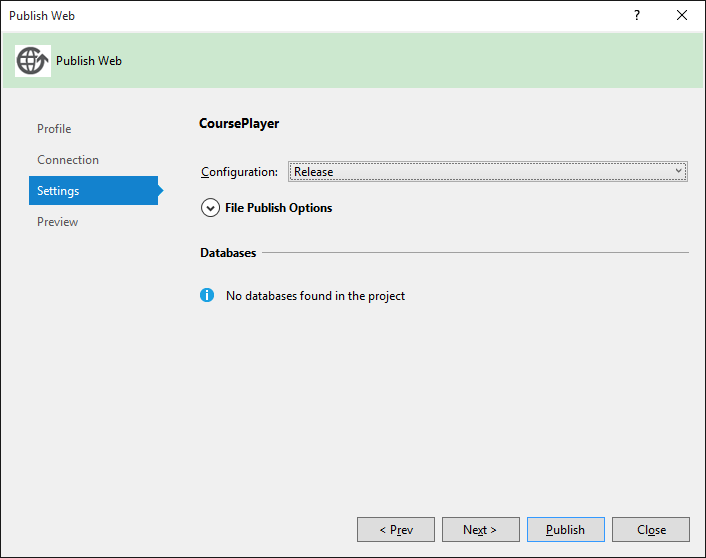Expand File Publish Options with the chevron circle
Viewport: 706px width, 558px height.
pyautogui.click(x=210, y=208)
